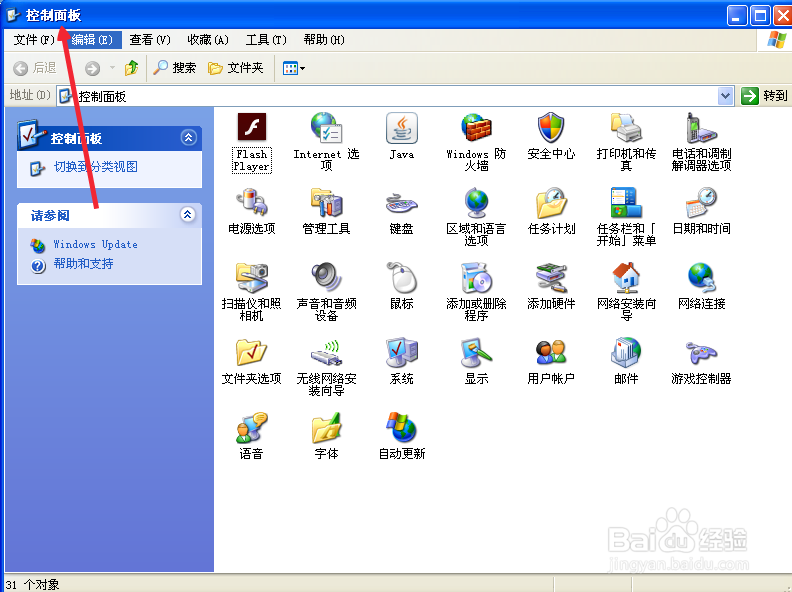
Task: Open 电源选项 icon
Action: coord(252,202)
